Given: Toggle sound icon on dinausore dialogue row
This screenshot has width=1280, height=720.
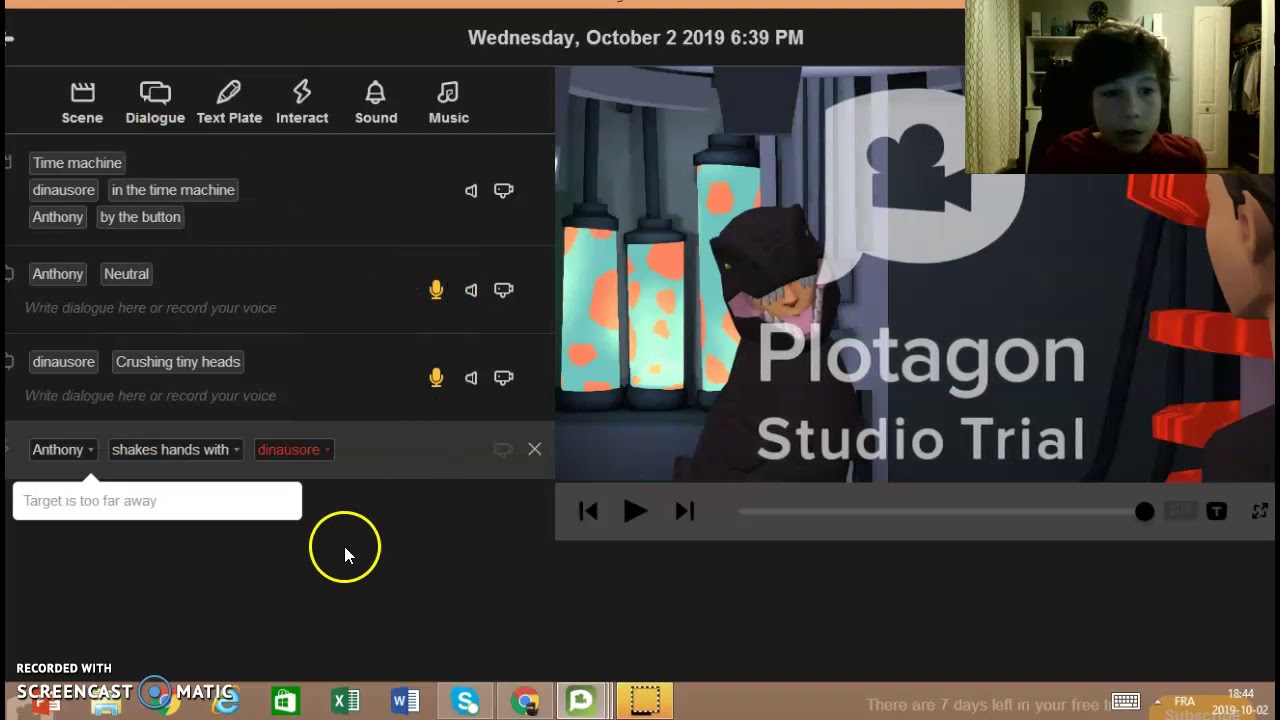Looking at the screenshot, I should point(471,378).
